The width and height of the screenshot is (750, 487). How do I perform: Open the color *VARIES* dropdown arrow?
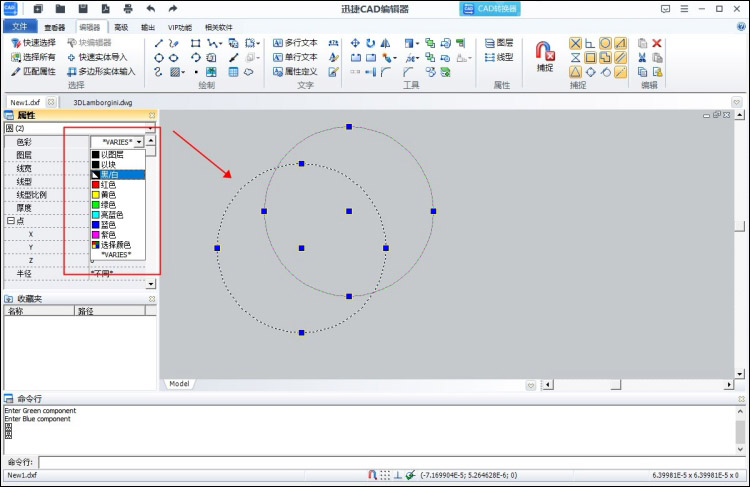pos(139,142)
